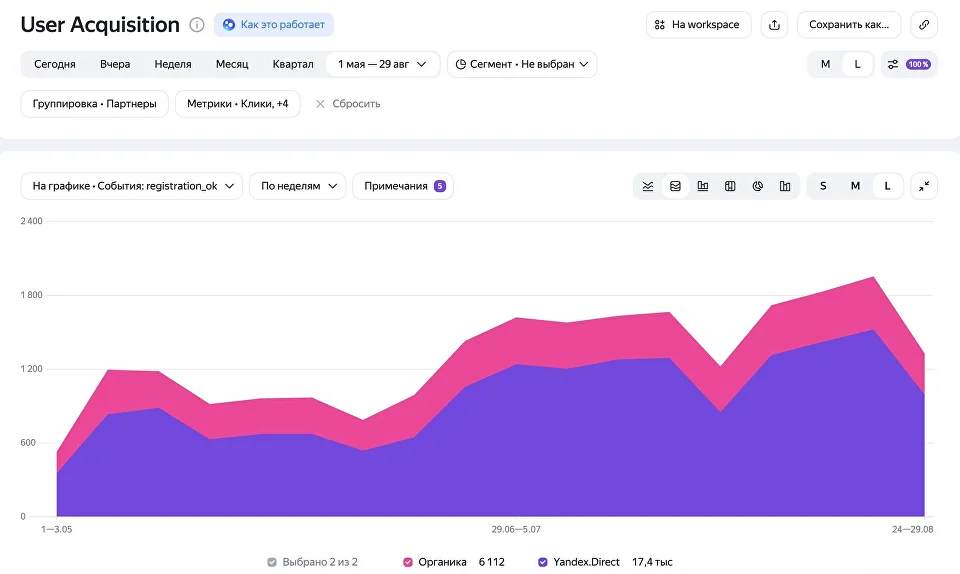Screen dimensions: 960x574
Task: Open 'Примечания' notes with 5 badge
Action: click(403, 186)
